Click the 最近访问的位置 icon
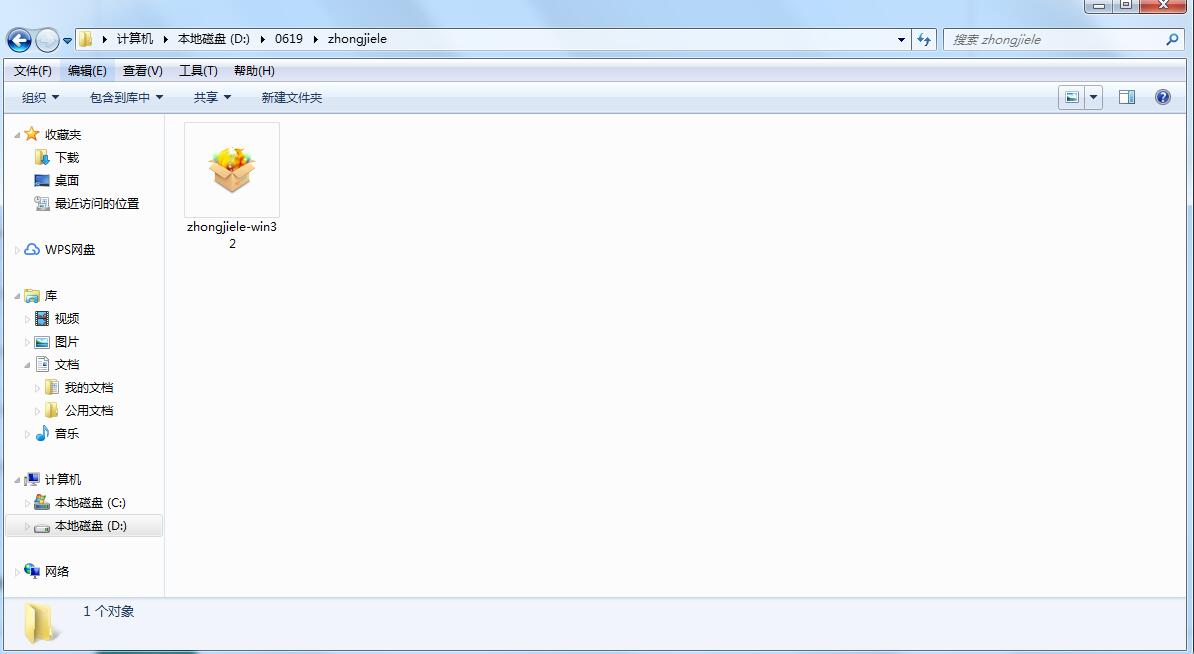Viewport: 1194px width, 654px height. (x=42, y=203)
